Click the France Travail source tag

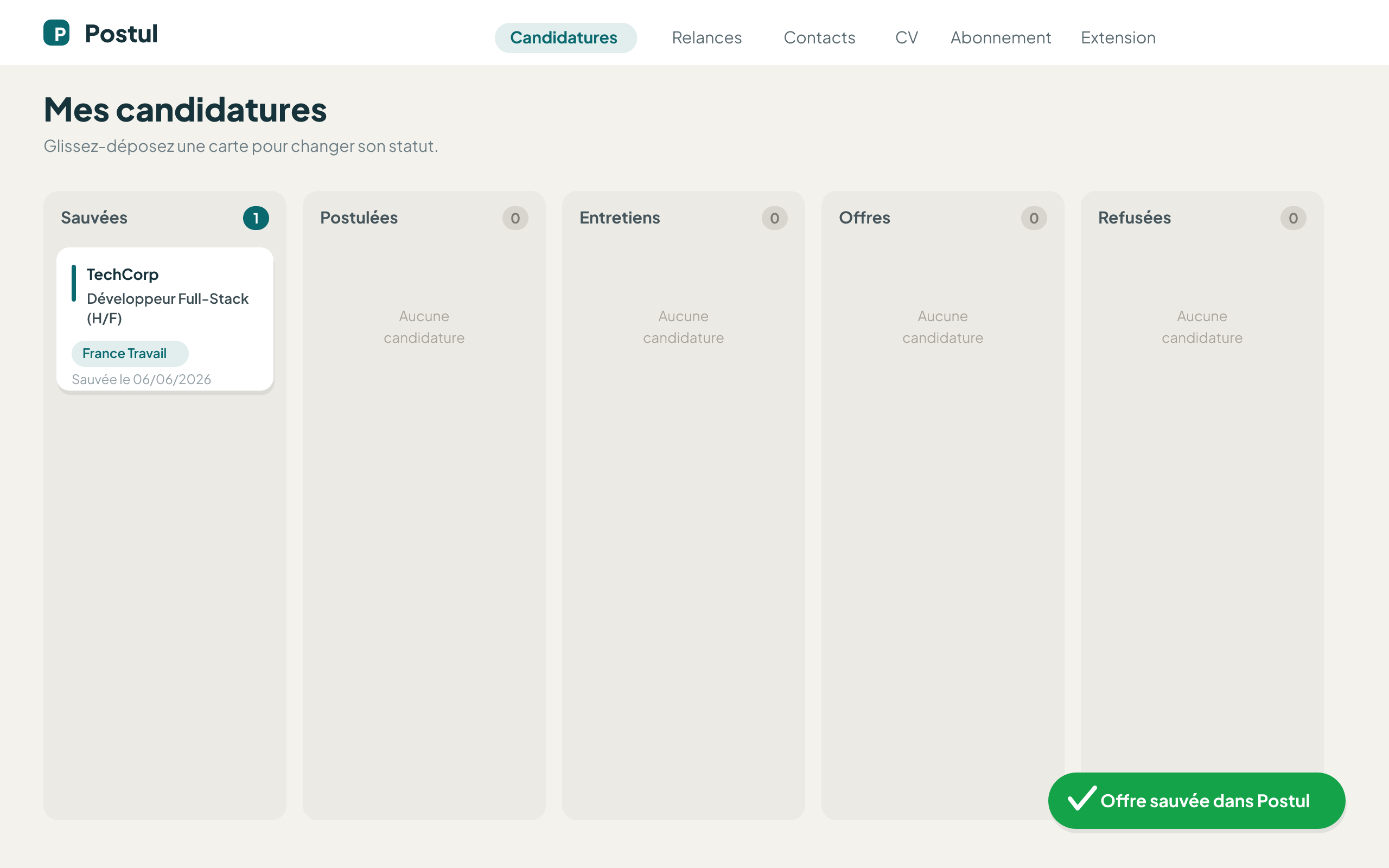(x=130, y=354)
